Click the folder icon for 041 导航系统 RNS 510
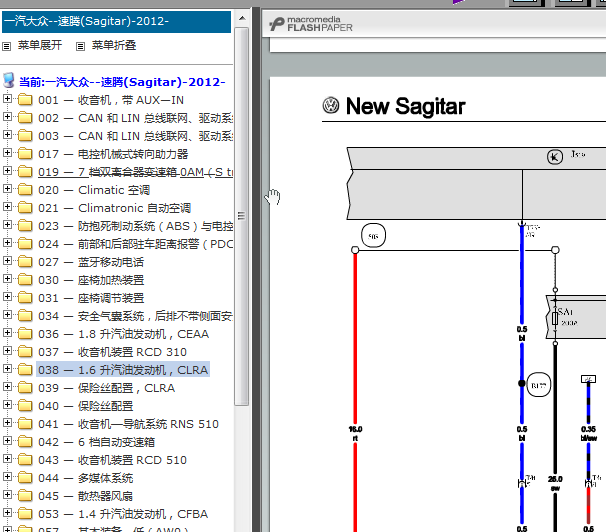 point(25,423)
